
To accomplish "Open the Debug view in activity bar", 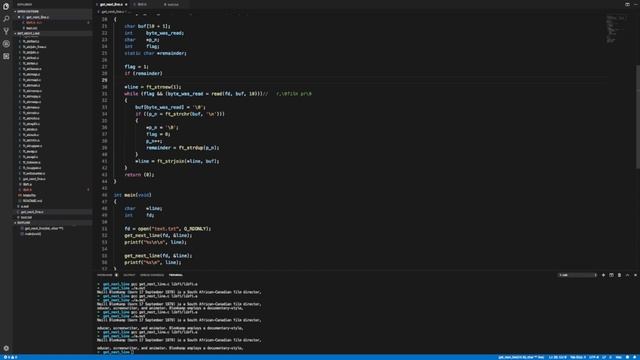I will point(6,44).
